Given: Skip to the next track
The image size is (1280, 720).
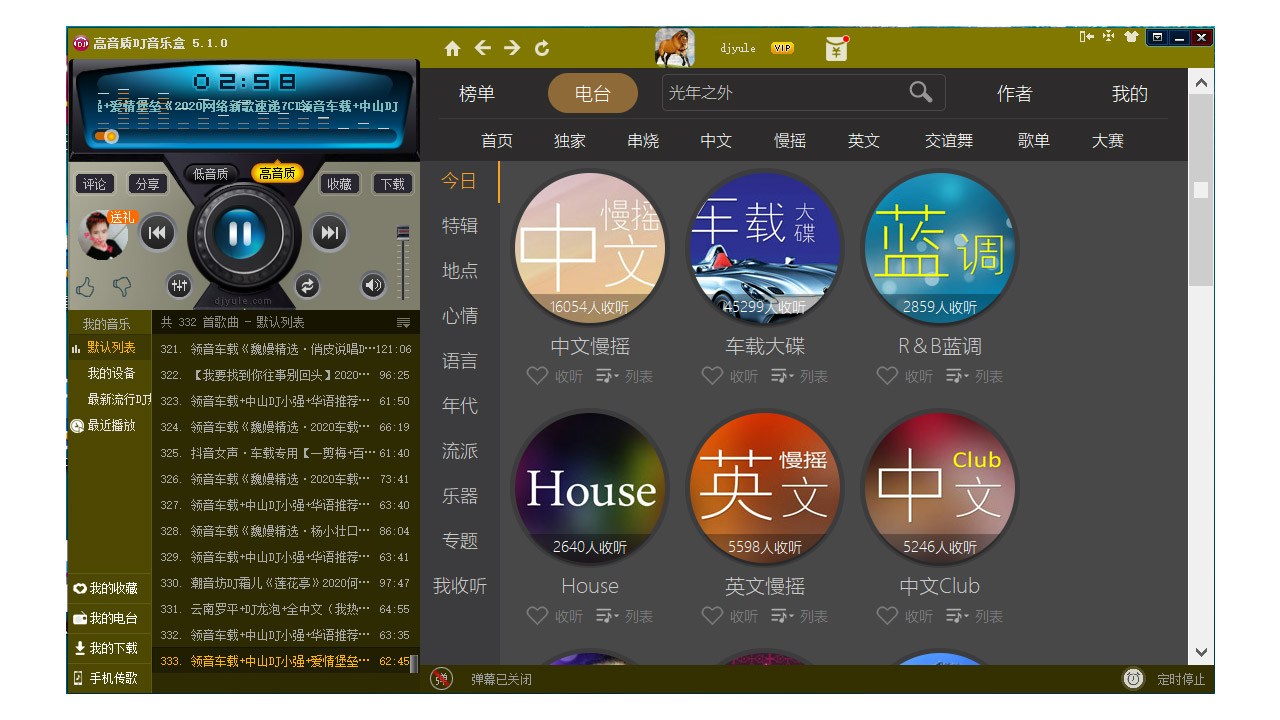Looking at the screenshot, I should (329, 233).
